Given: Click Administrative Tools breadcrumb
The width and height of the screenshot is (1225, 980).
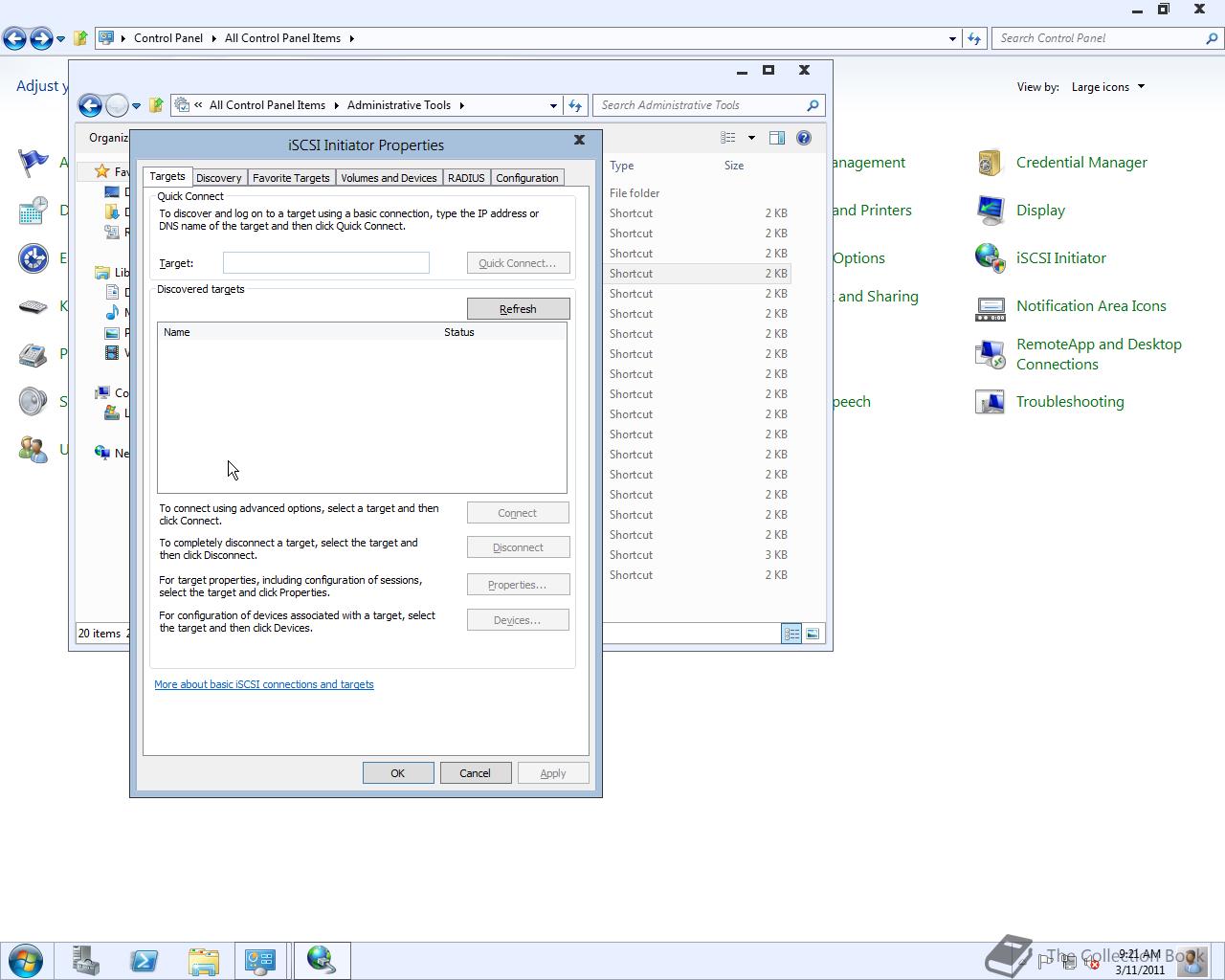Looking at the screenshot, I should point(398,105).
